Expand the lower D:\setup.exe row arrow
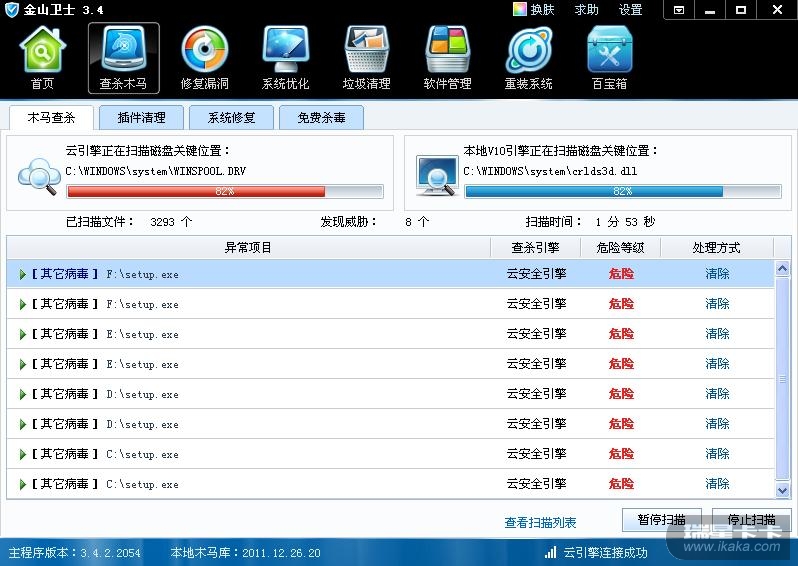798x566 pixels. click(22, 424)
